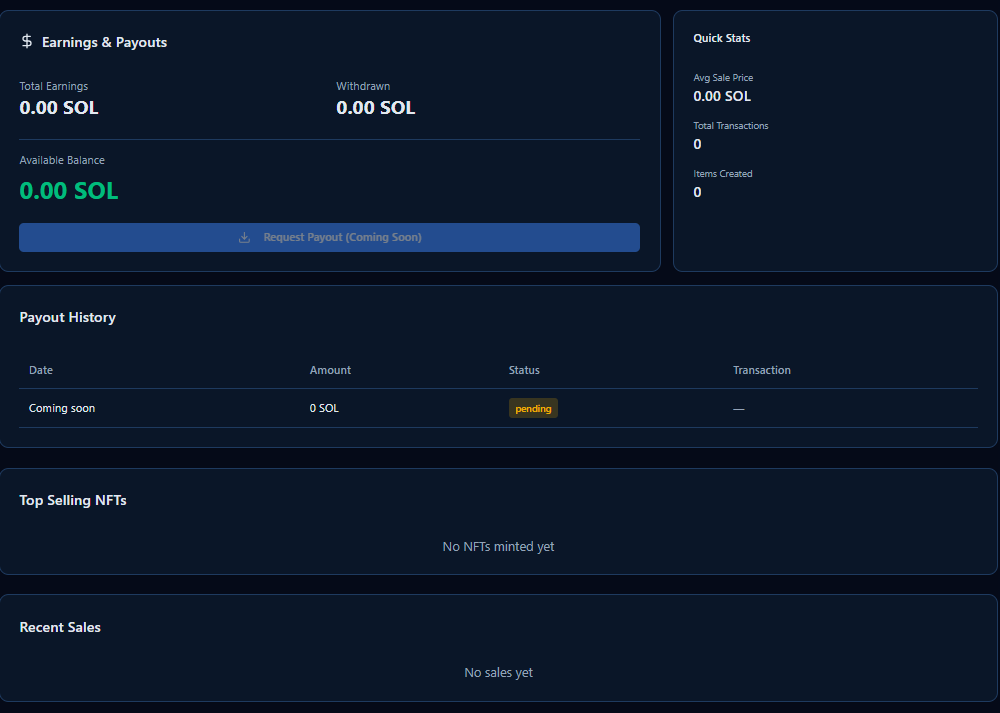
Task: Click the Top Selling NFTs heading
Action: (73, 500)
